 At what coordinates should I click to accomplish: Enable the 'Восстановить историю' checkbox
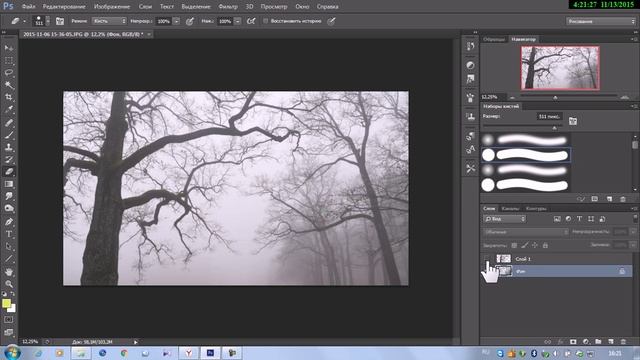265,21
